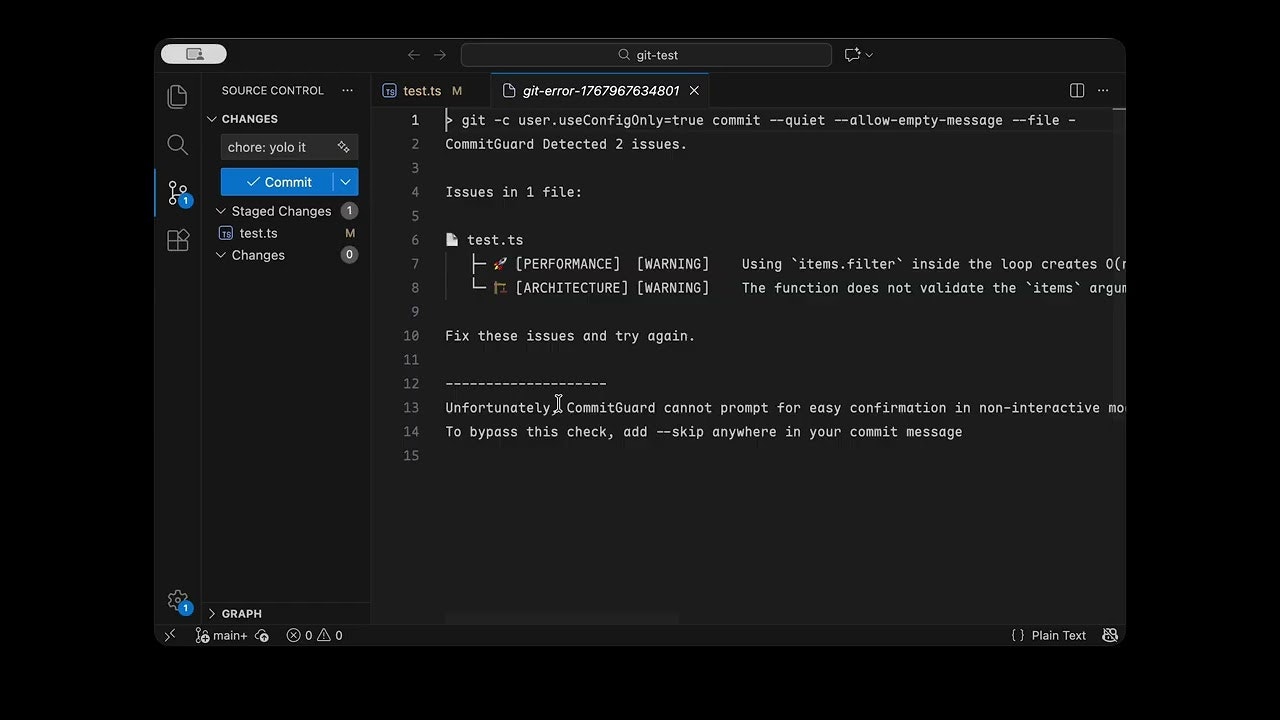This screenshot has height=720, width=1280.
Task: Select the Search icon in the activity bar
Action: point(177,144)
